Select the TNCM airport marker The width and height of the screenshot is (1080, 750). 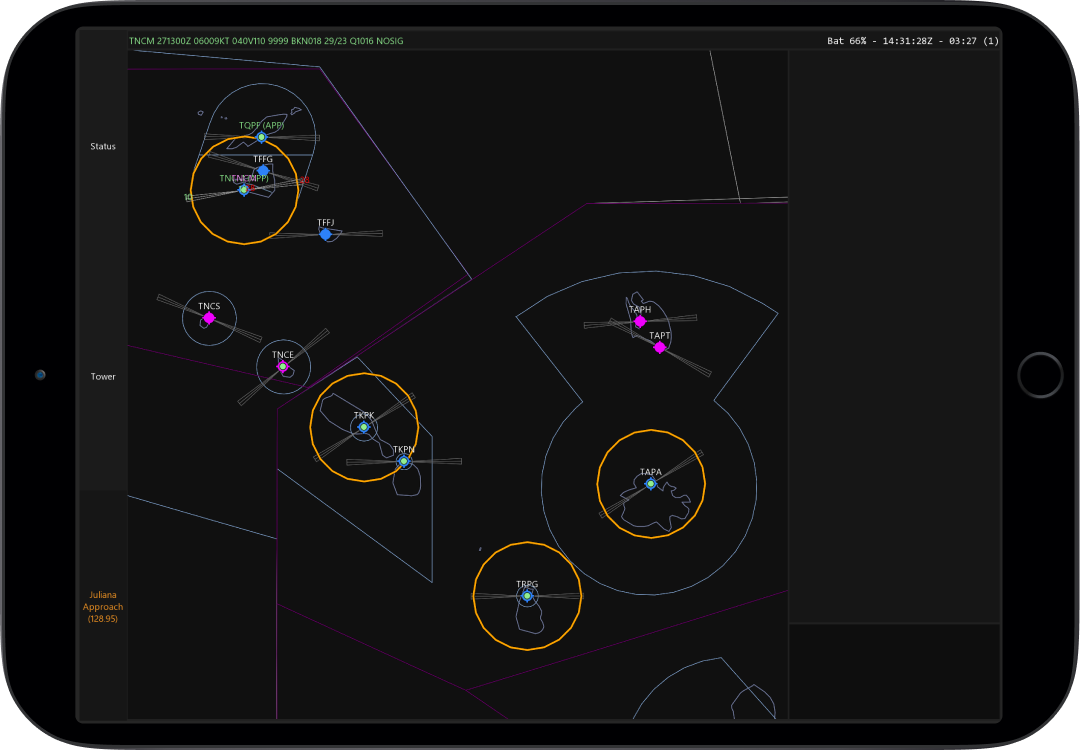(x=243, y=189)
